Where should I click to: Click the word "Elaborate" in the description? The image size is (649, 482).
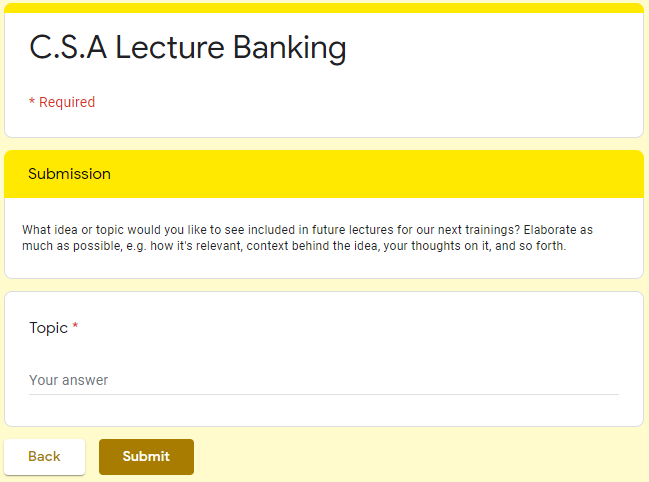551,230
